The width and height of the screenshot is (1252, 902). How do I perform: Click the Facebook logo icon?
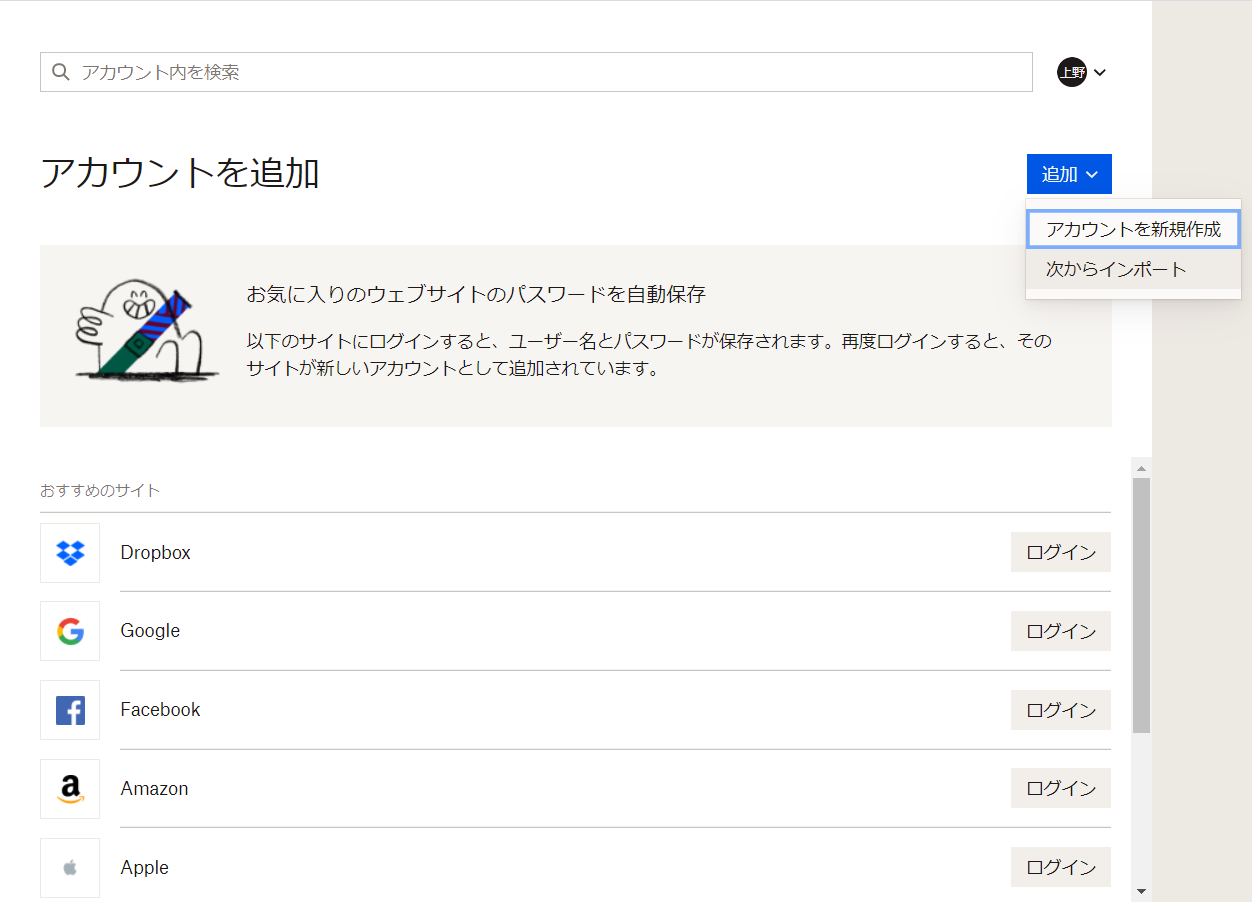click(70, 710)
